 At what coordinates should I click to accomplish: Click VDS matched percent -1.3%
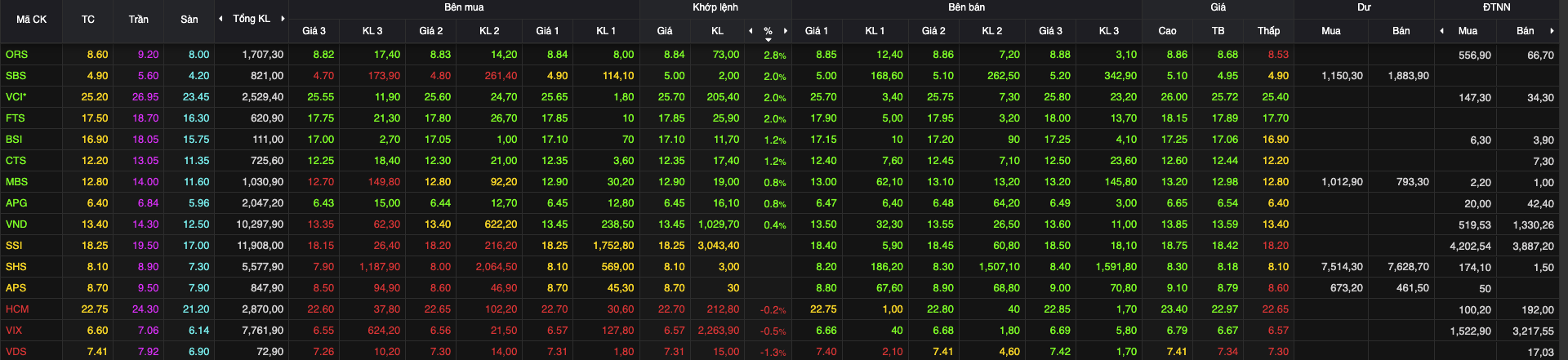(x=773, y=353)
